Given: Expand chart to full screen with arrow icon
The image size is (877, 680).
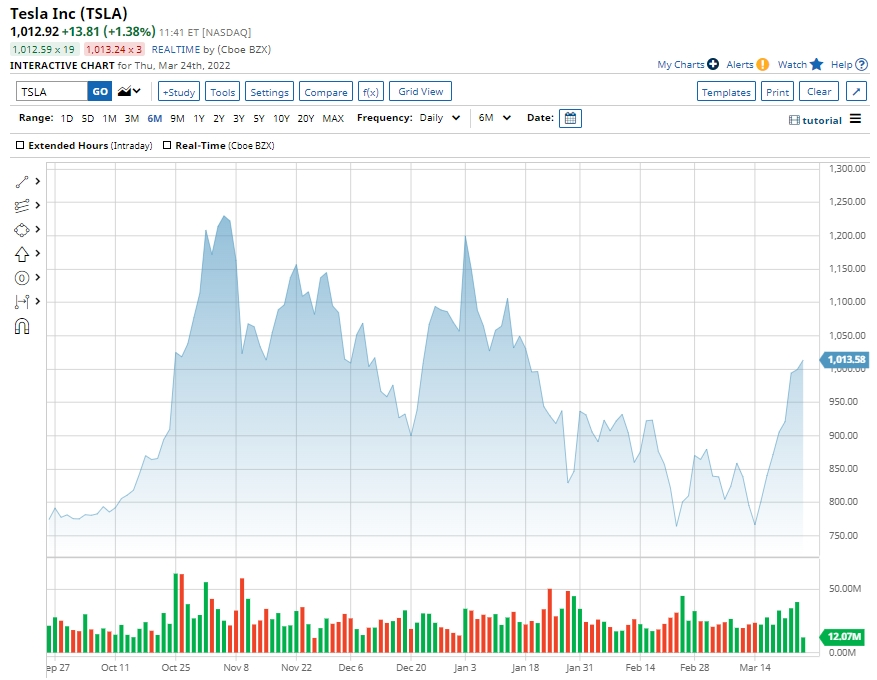Looking at the screenshot, I should pos(856,92).
